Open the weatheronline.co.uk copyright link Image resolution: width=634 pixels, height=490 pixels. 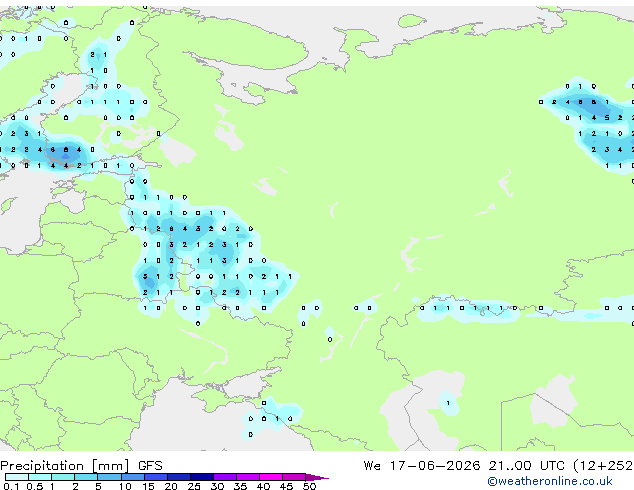[549, 481]
